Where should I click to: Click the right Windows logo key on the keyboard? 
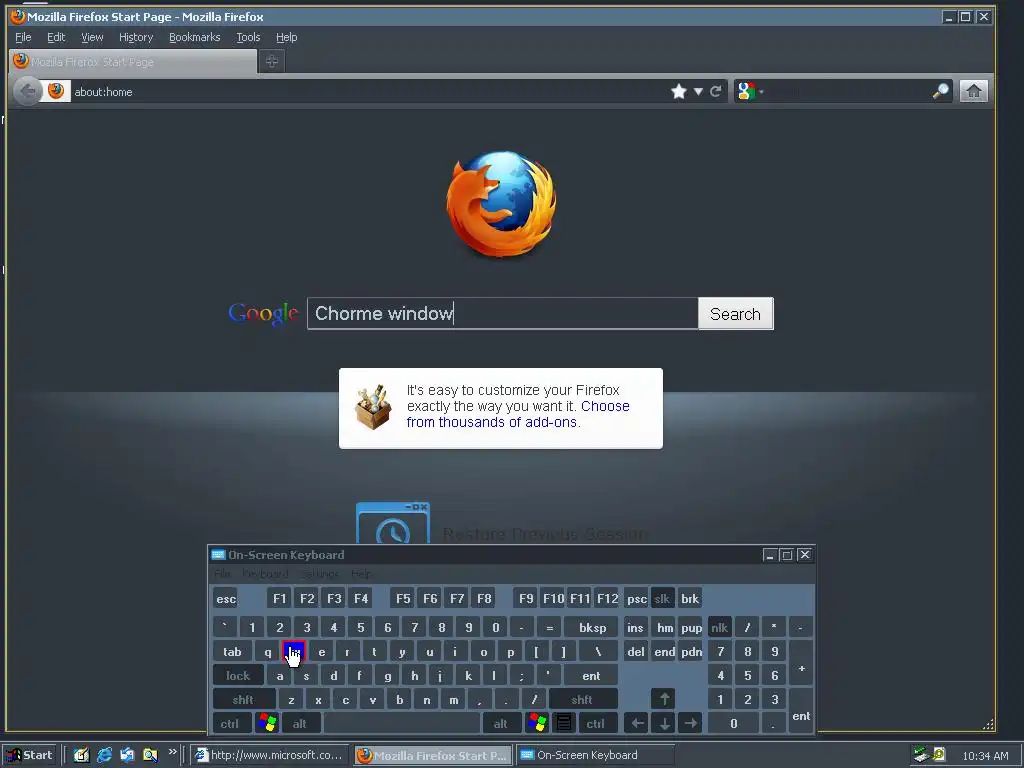[537, 724]
